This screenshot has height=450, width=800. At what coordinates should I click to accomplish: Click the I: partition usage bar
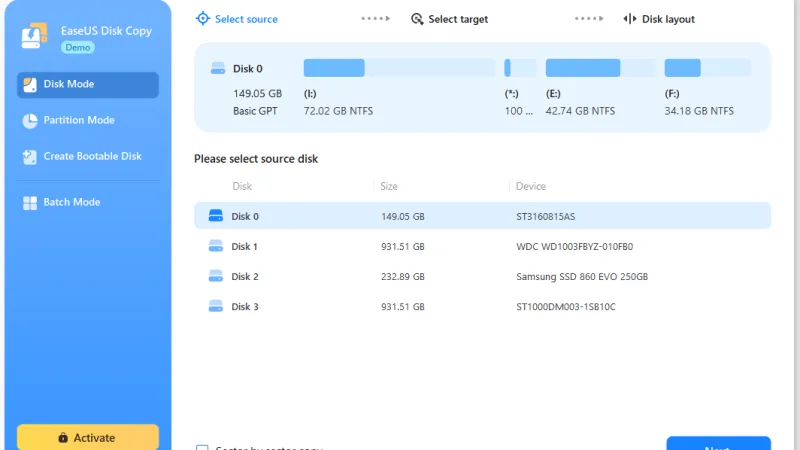pos(399,68)
